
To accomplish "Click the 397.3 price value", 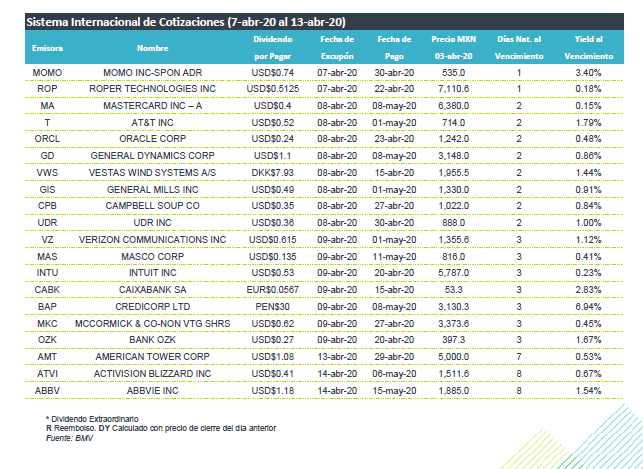I will pyautogui.click(x=454, y=340).
